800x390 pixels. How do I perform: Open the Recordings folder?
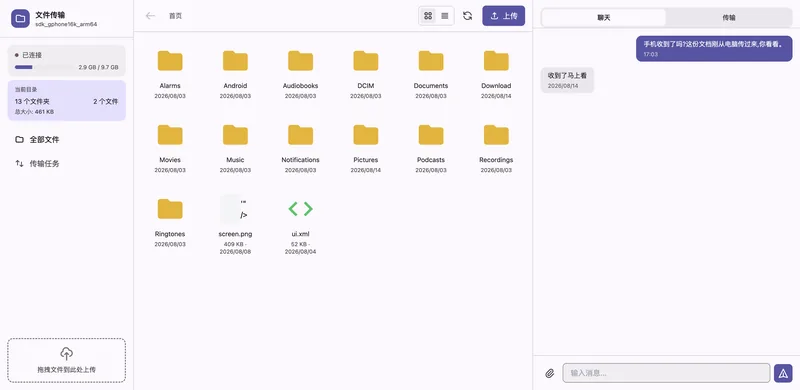click(x=496, y=135)
